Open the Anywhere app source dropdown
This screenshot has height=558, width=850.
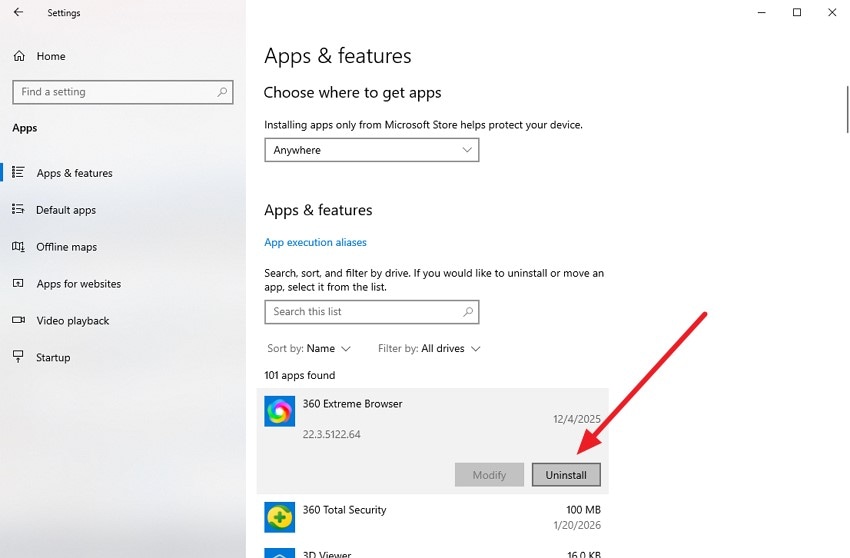point(371,150)
